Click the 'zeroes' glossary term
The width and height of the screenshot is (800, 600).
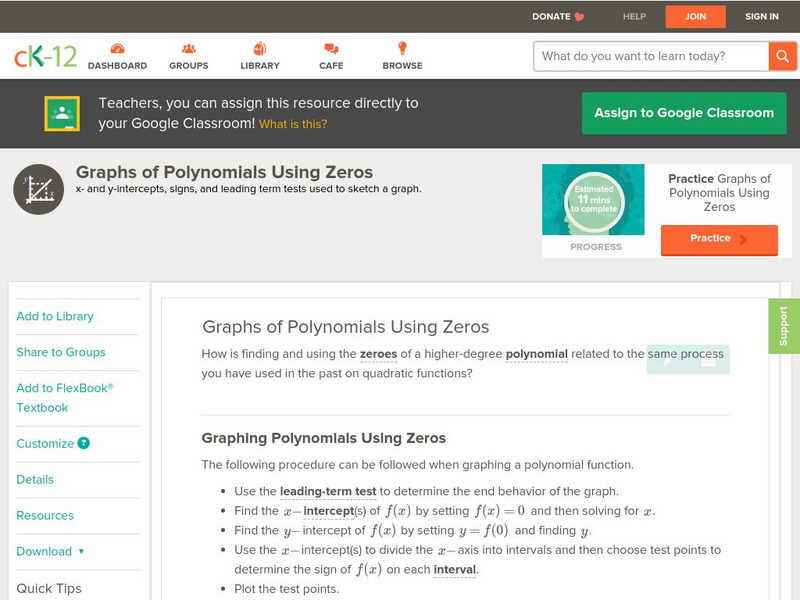(378, 354)
